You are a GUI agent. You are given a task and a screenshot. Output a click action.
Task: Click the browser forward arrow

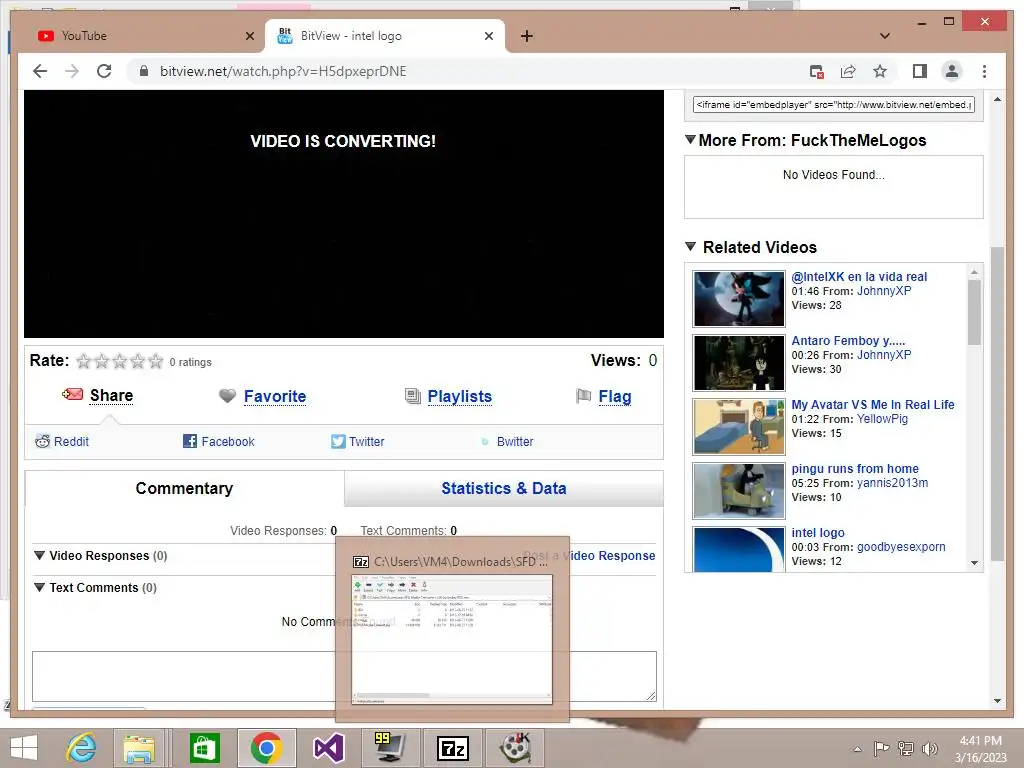point(72,71)
